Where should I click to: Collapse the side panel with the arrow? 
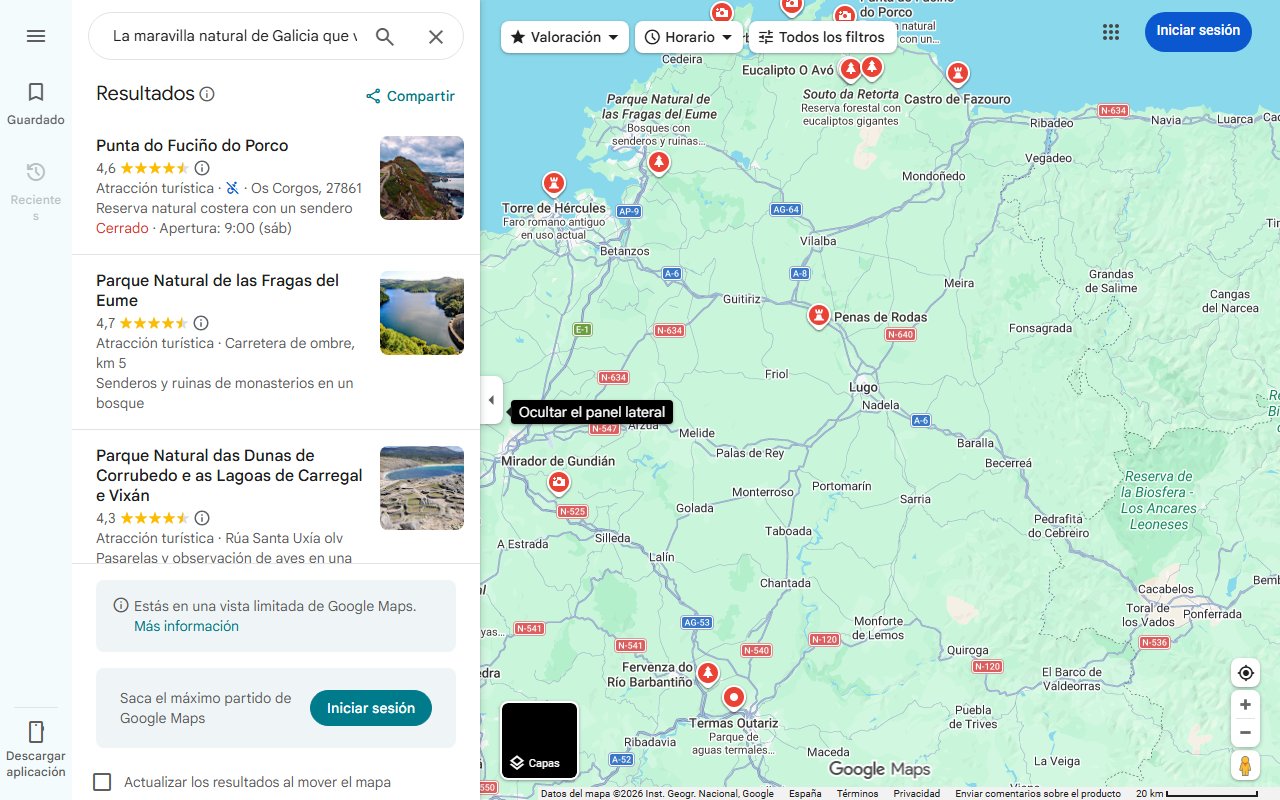click(x=491, y=399)
